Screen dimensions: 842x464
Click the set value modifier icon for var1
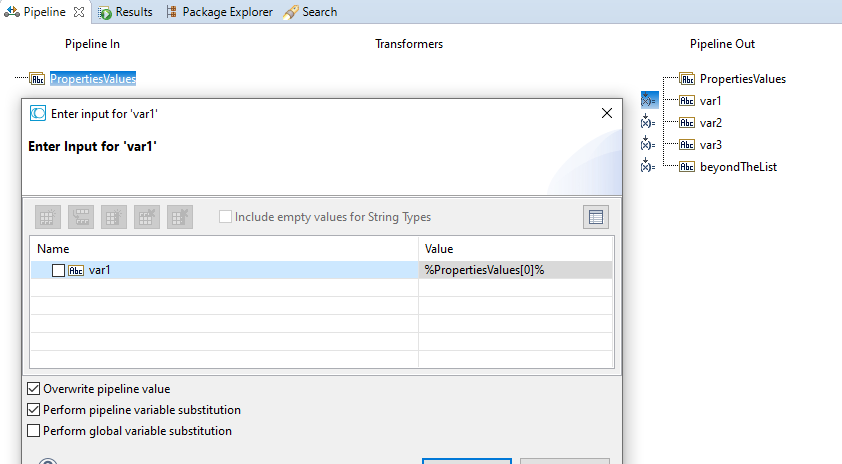tap(649, 100)
